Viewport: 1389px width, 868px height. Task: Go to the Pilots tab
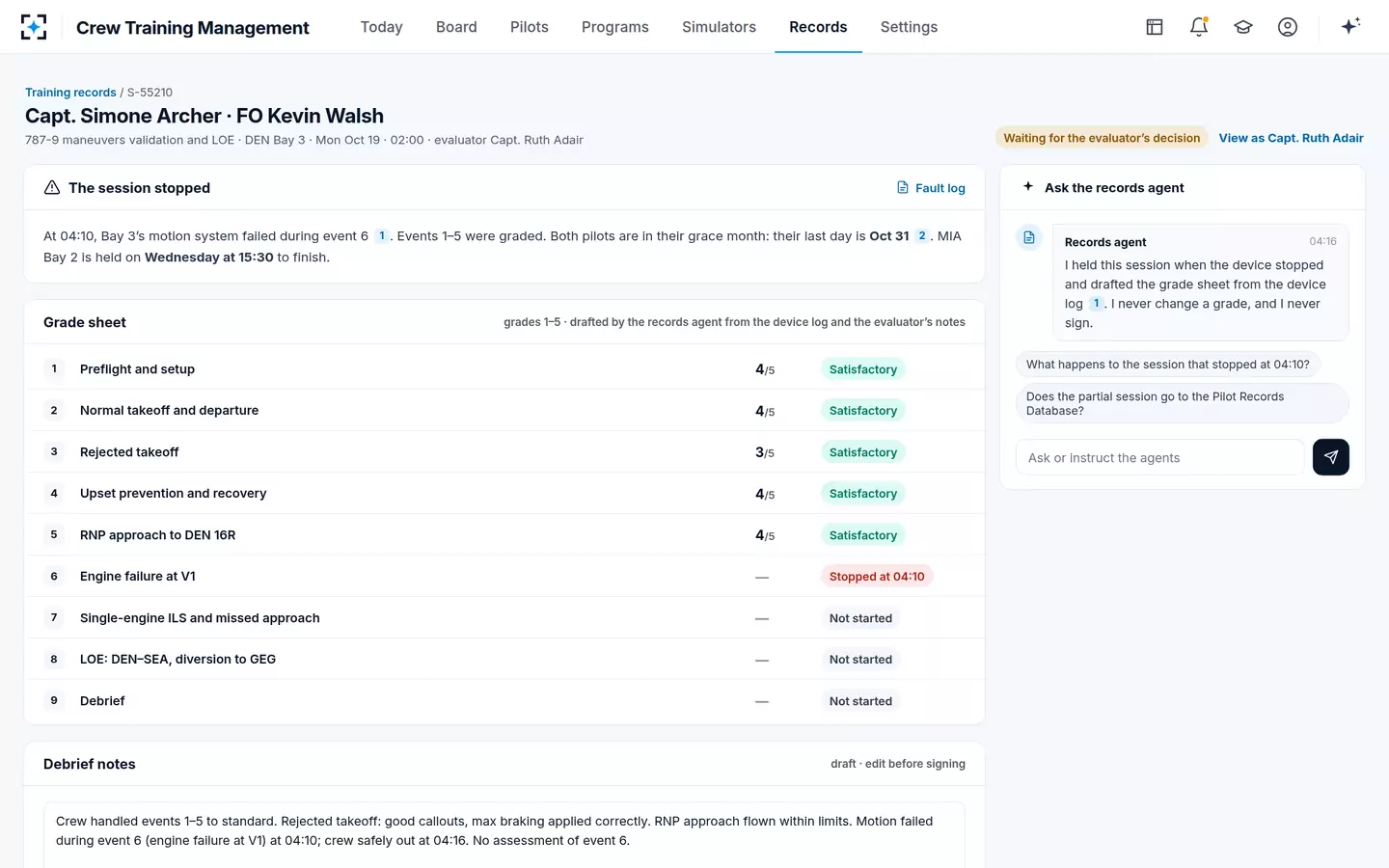point(530,27)
